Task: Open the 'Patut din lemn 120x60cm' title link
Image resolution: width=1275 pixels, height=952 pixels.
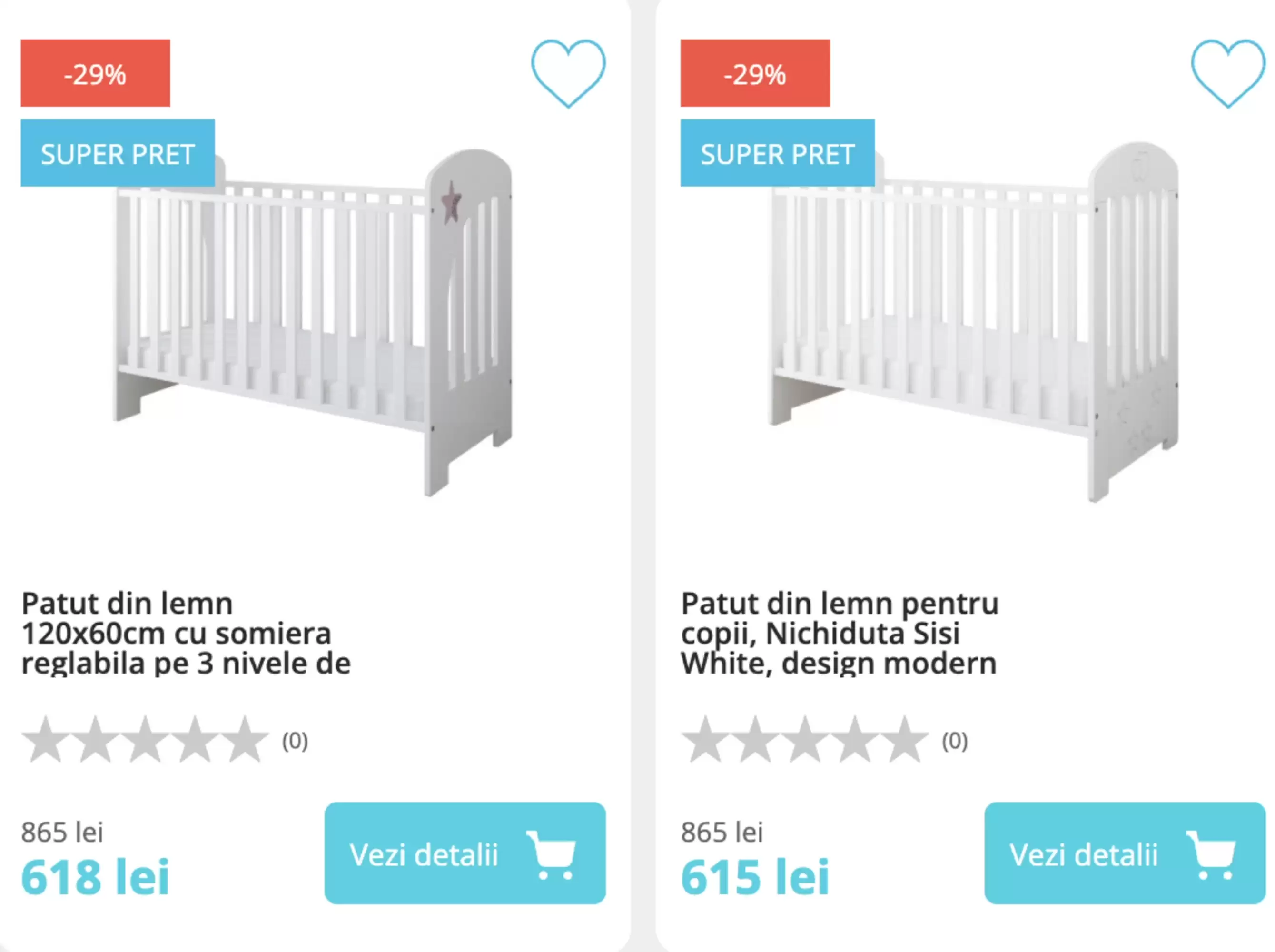Action: click(x=186, y=633)
